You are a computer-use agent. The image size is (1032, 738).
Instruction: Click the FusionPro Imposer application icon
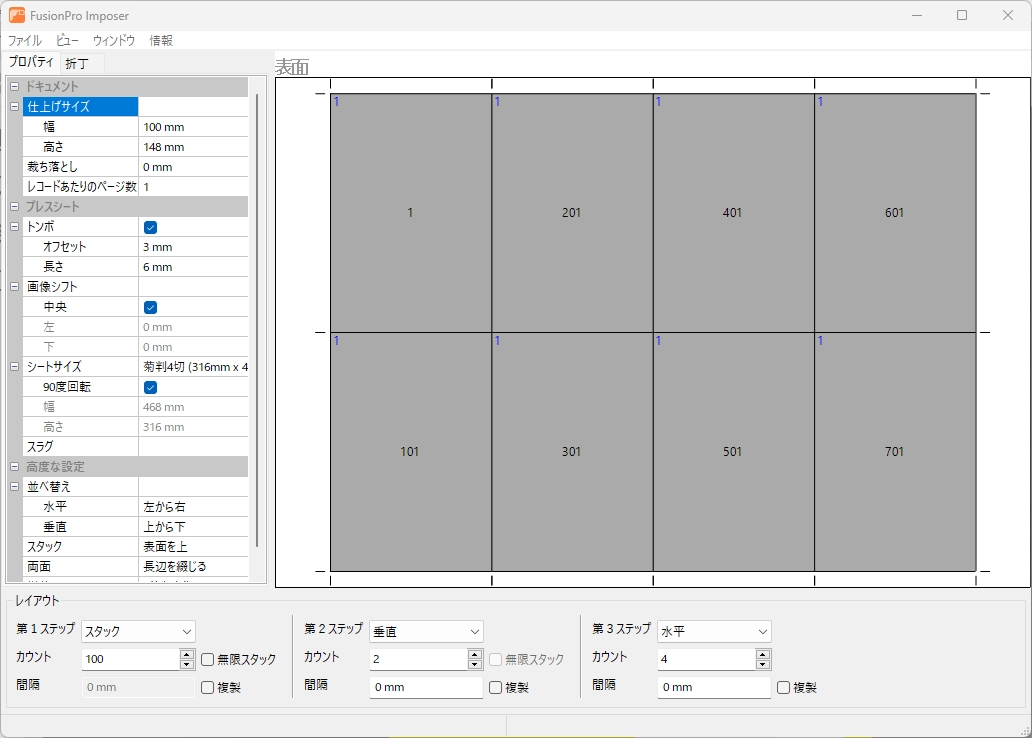16,16
